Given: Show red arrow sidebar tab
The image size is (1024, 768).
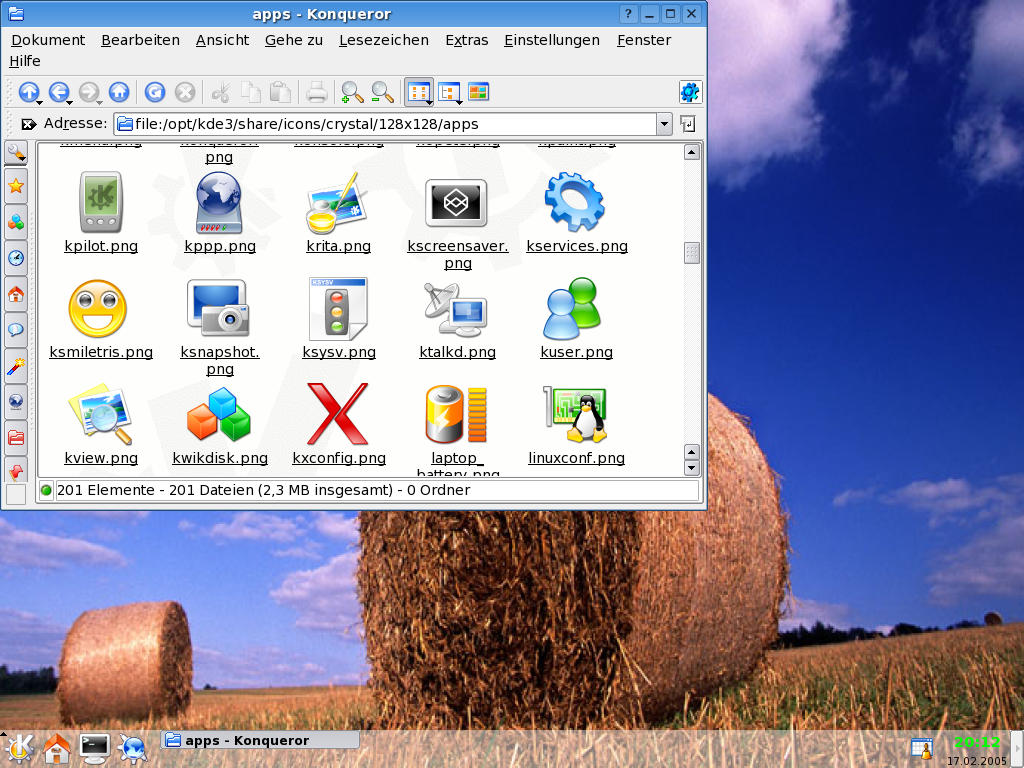Looking at the screenshot, I should click(16, 470).
